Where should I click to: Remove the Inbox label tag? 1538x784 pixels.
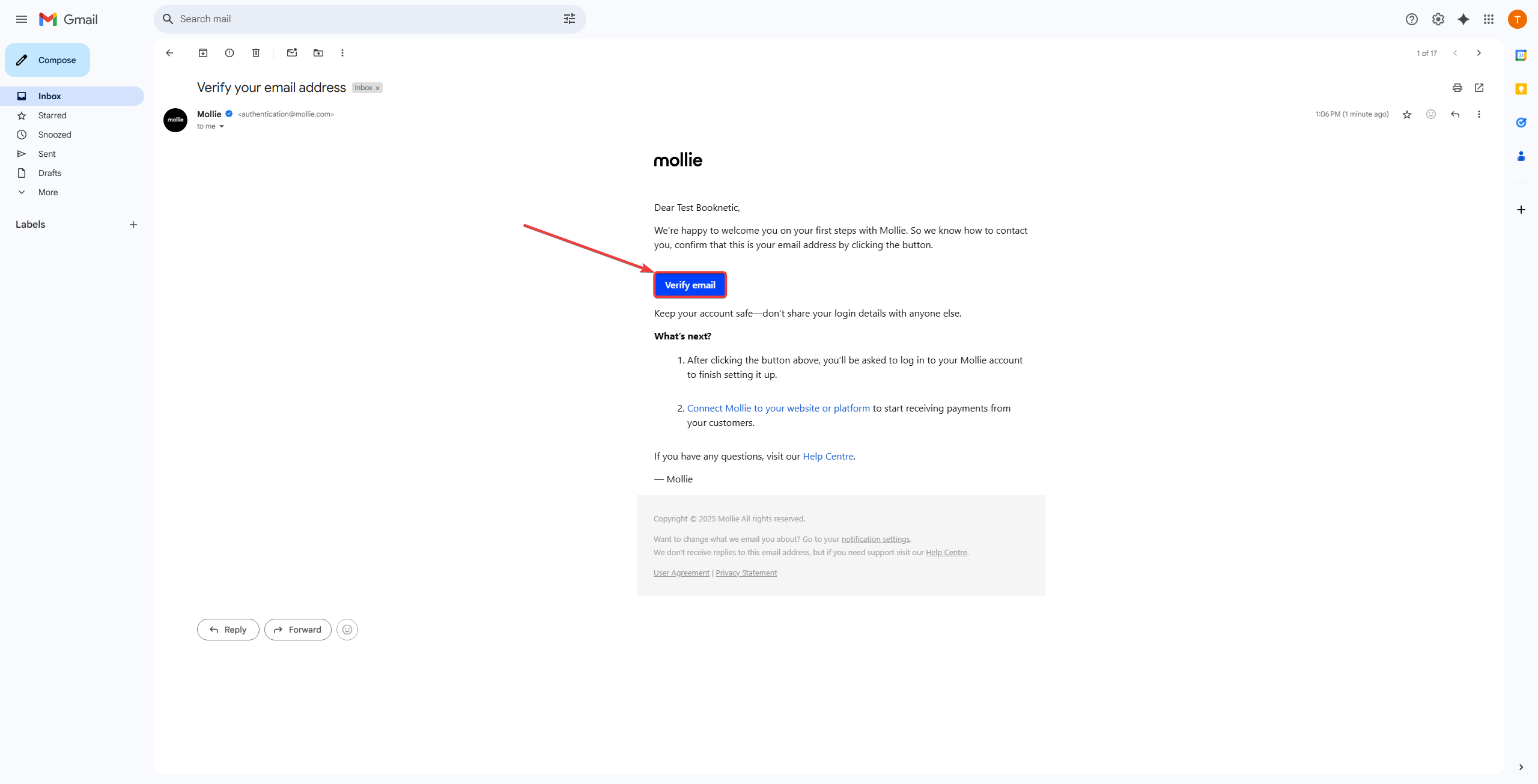(378, 88)
